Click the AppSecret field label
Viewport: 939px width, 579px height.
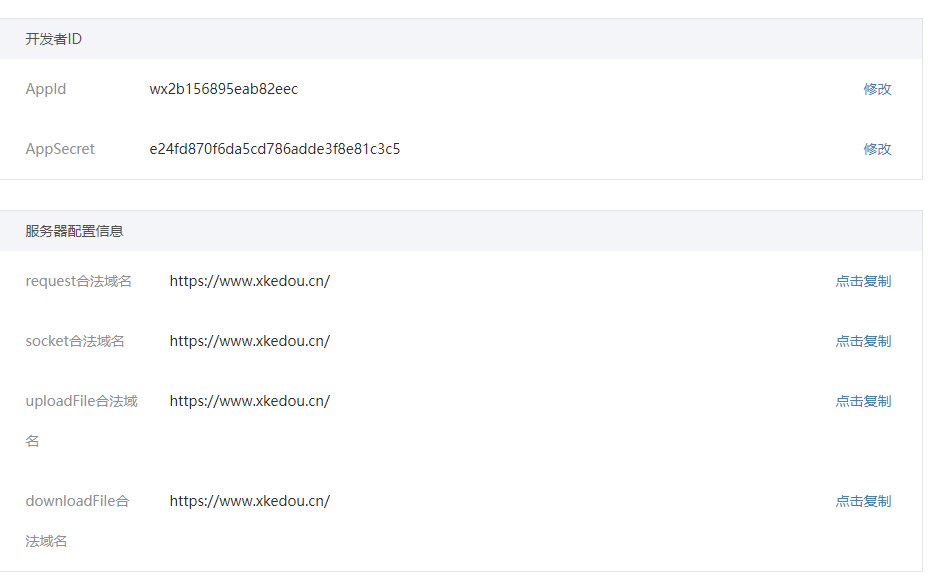tap(60, 149)
